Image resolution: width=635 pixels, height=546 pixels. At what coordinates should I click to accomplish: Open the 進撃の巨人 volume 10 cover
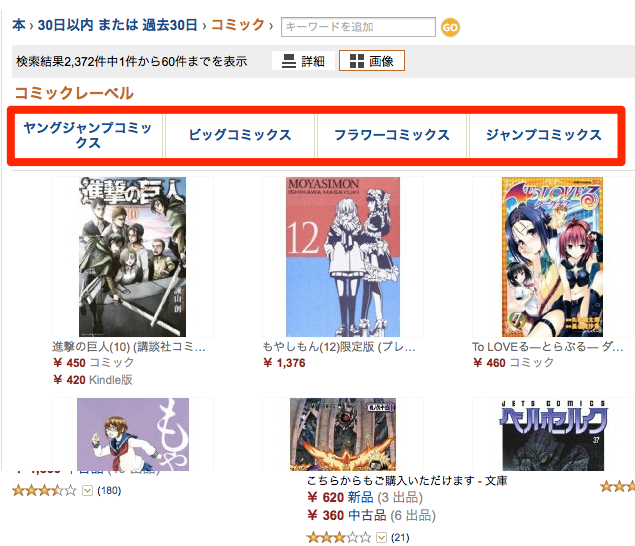[x=132, y=257]
